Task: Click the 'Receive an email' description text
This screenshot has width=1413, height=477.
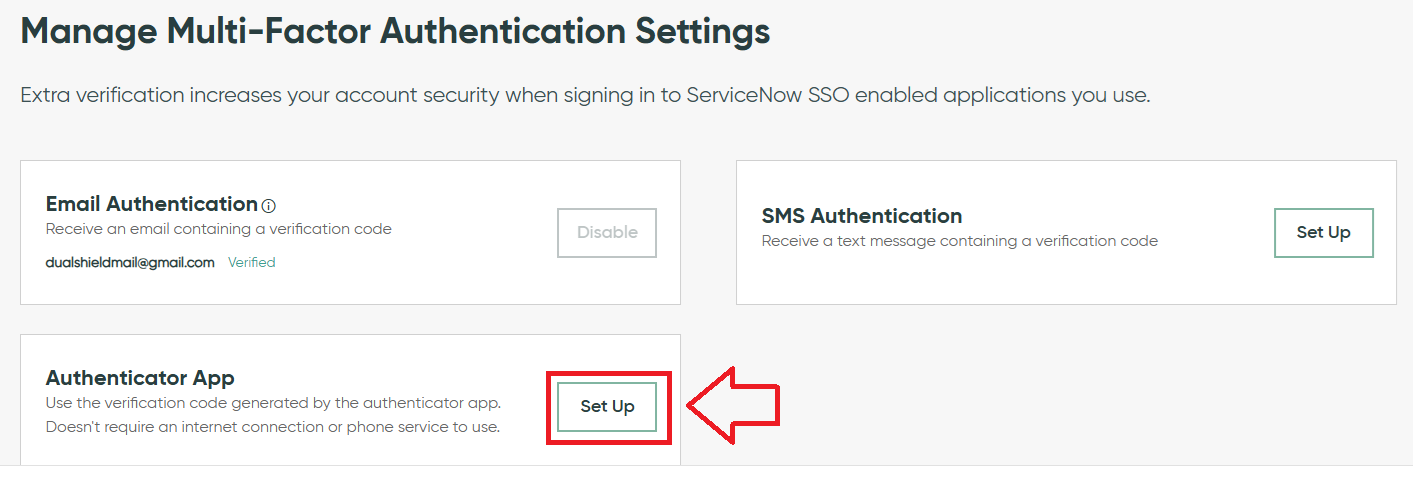Action: click(218, 229)
